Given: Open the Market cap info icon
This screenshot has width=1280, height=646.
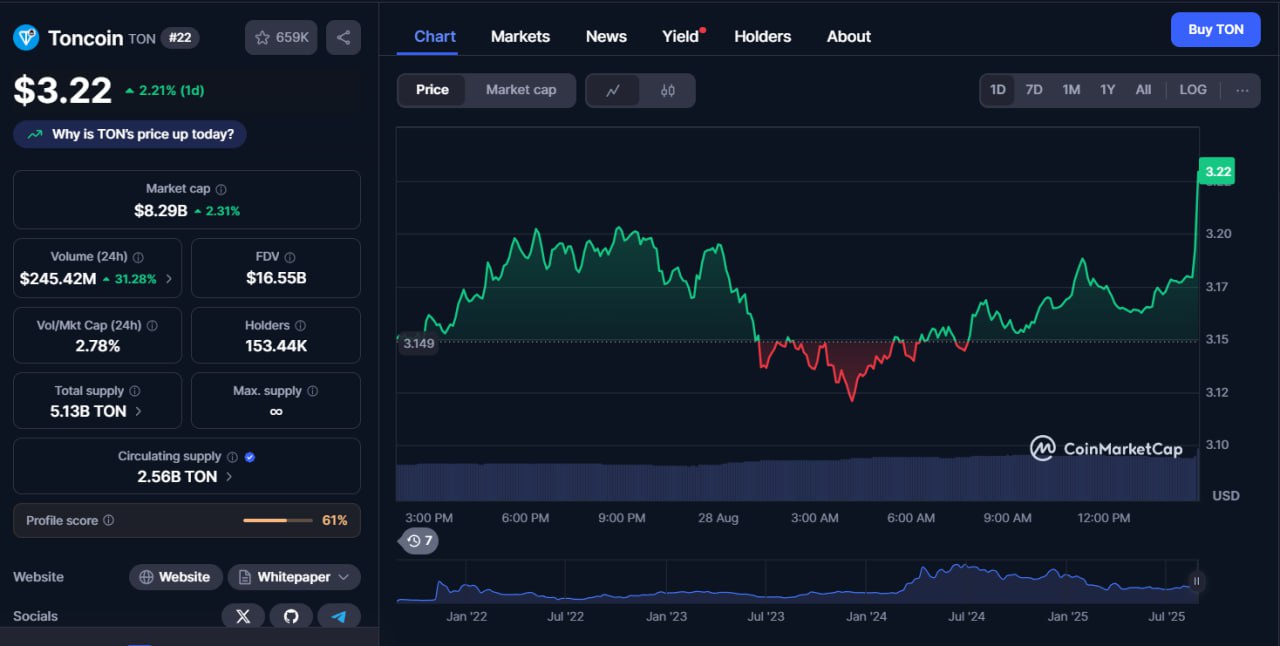Looking at the screenshot, I should tap(221, 189).
